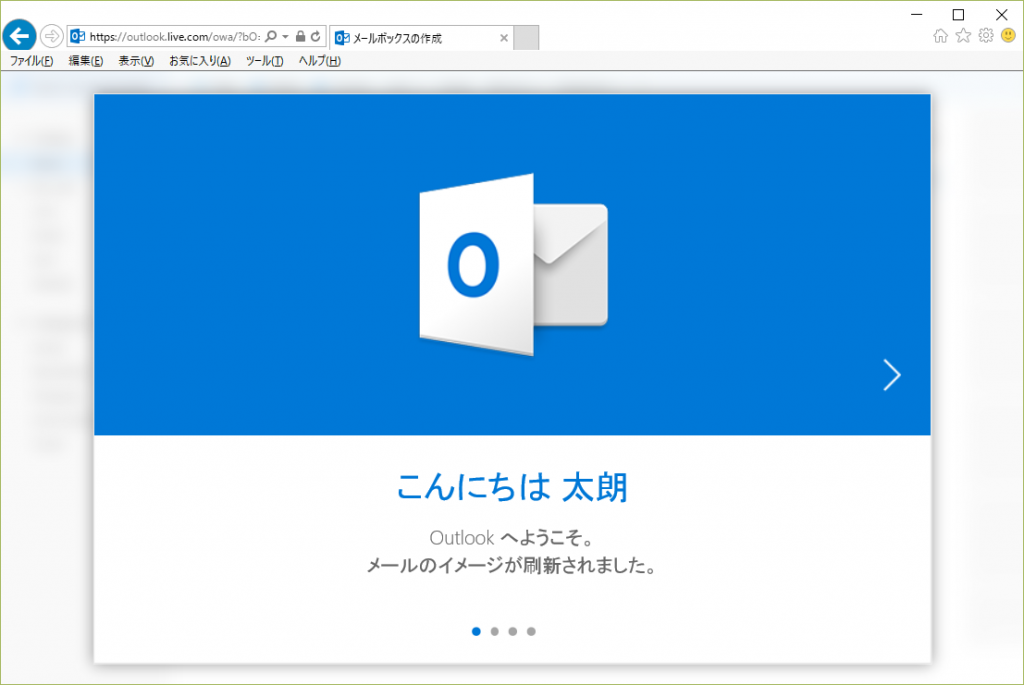Open the 表示(V) menu
This screenshot has width=1024, height=685.
click(136, 61)
